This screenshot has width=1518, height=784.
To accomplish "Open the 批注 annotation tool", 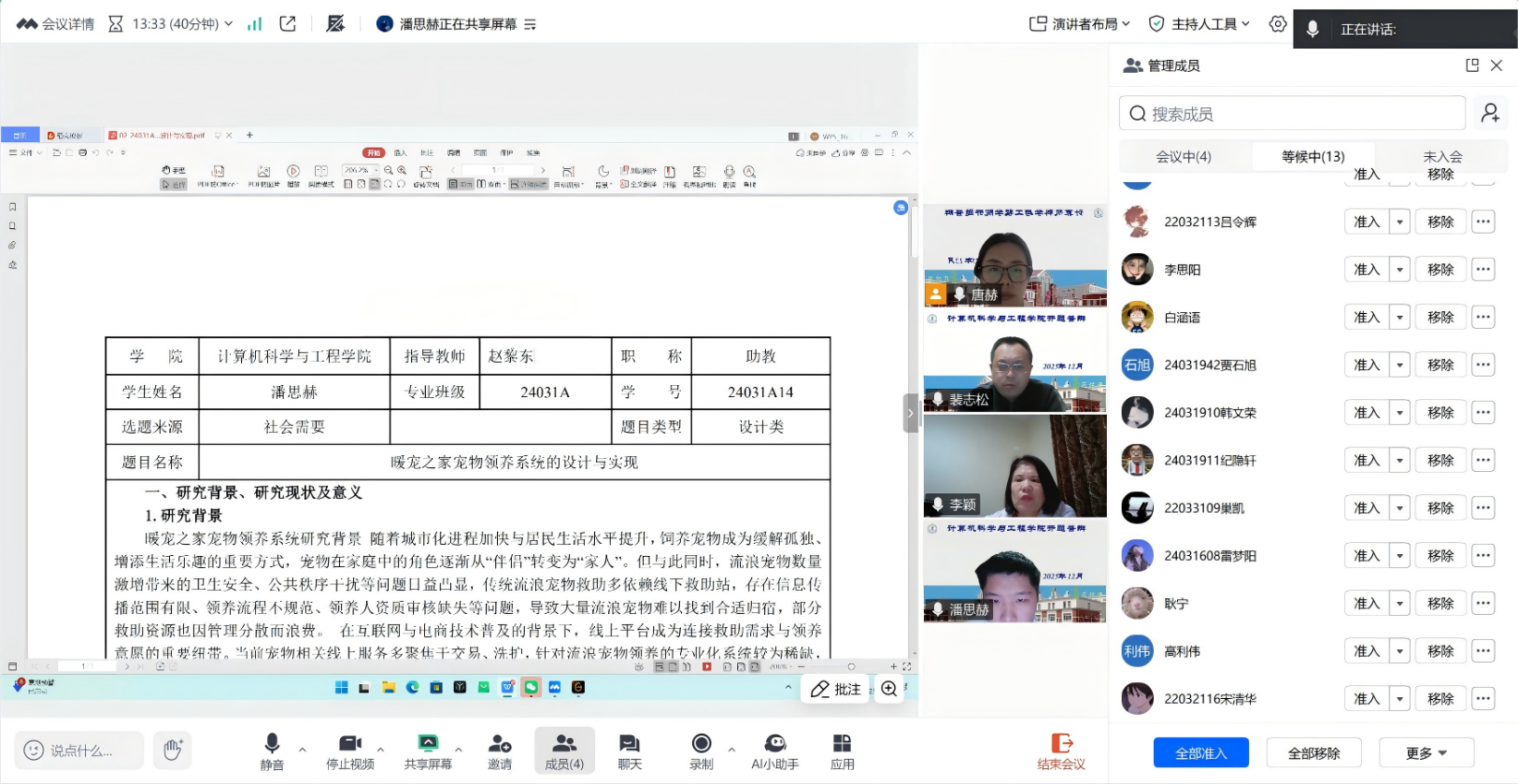I will [x=835, y=689].
